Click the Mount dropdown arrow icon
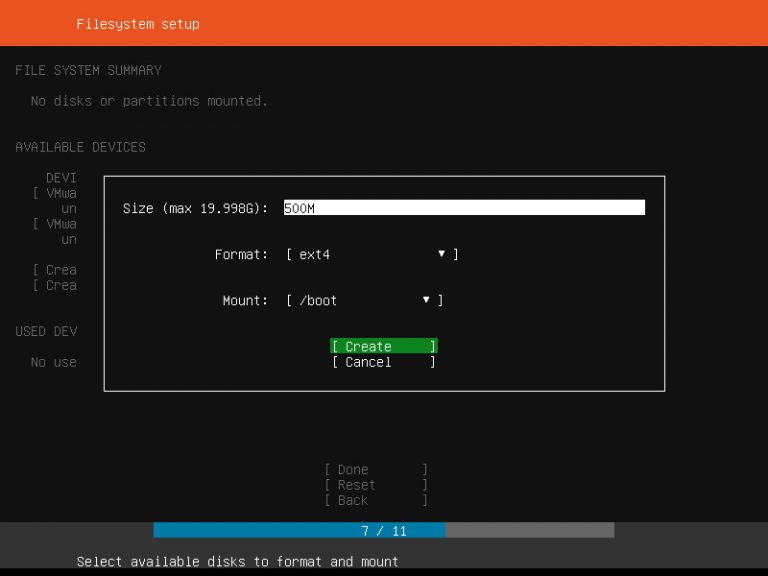Screen dimensions: 768x576 (426, 300)
